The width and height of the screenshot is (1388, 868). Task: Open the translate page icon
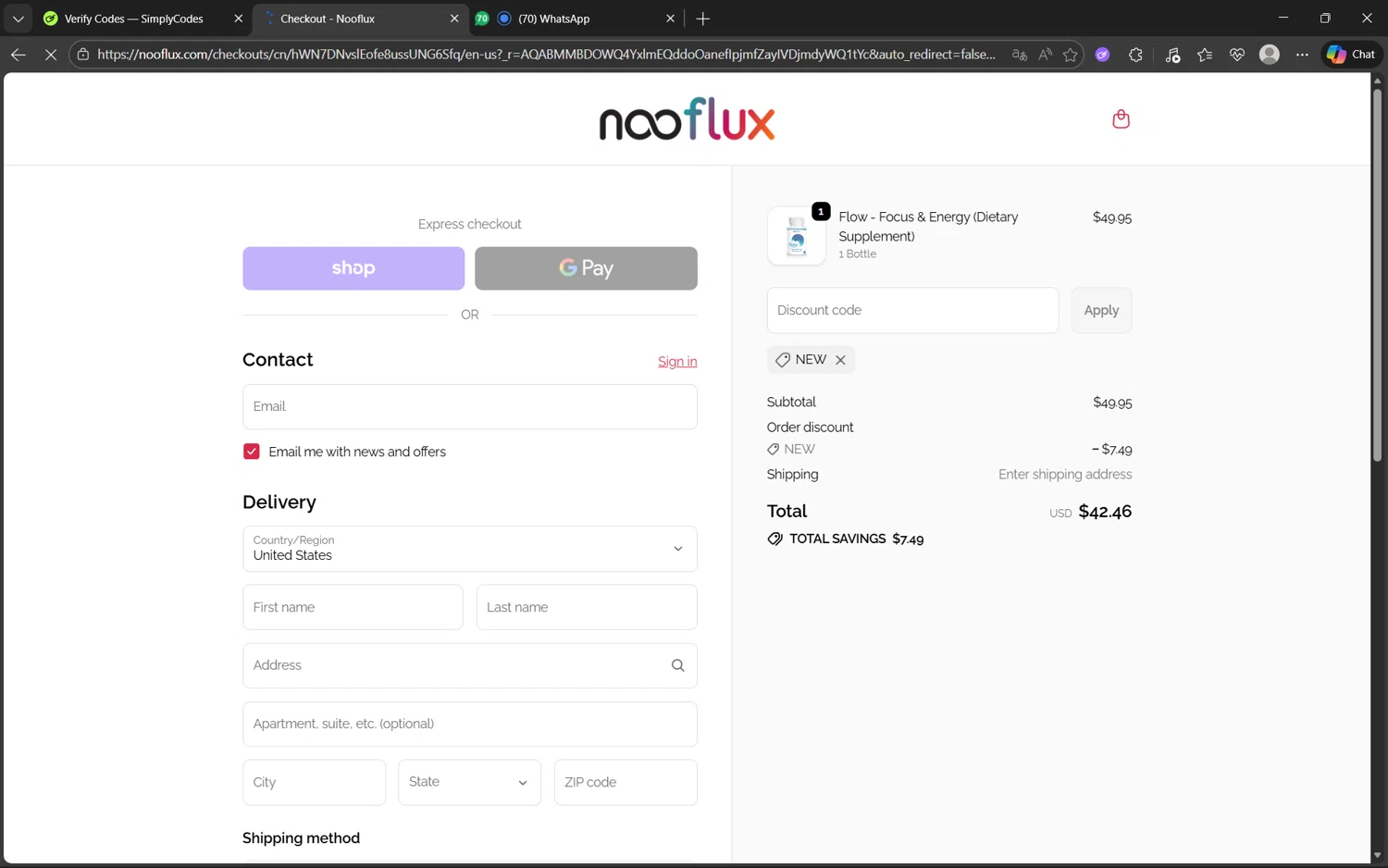click(1020, 55)
